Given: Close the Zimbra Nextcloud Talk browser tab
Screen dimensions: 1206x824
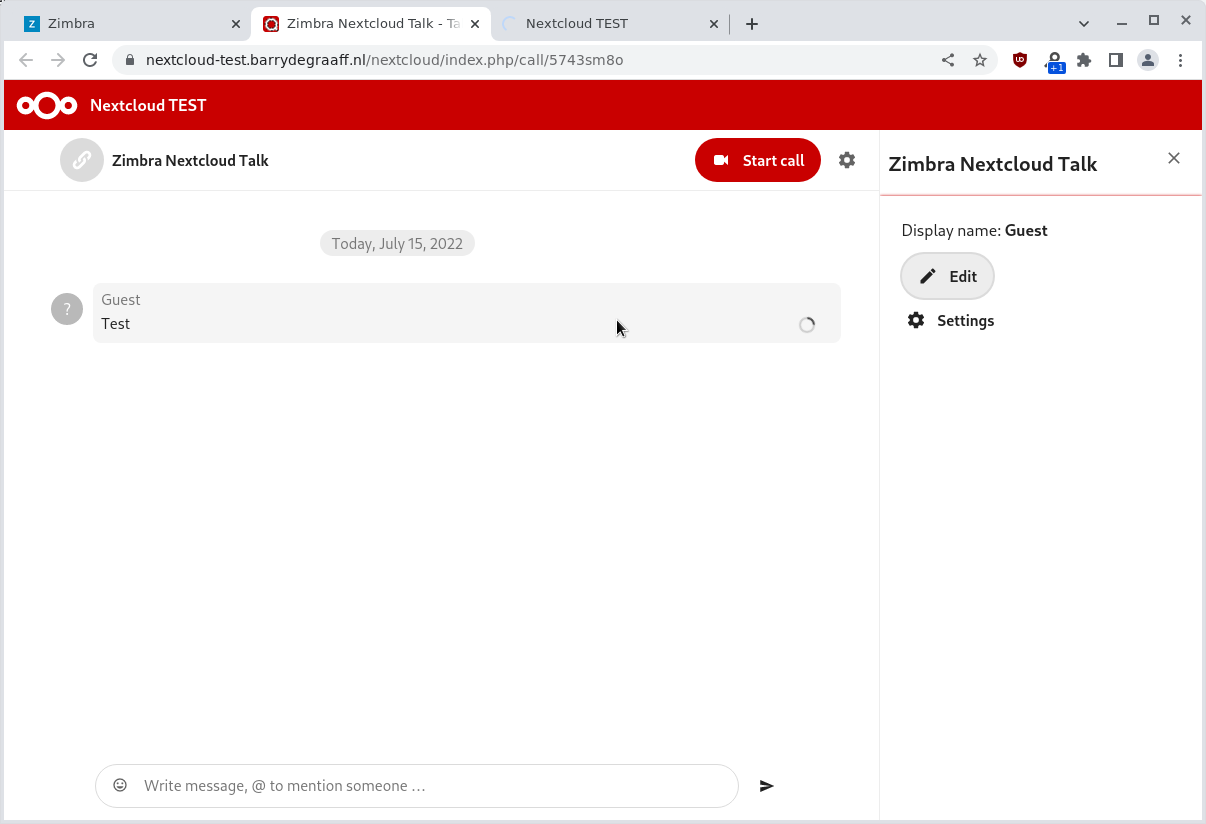Looking at the screenshot, I should (475, 24).
